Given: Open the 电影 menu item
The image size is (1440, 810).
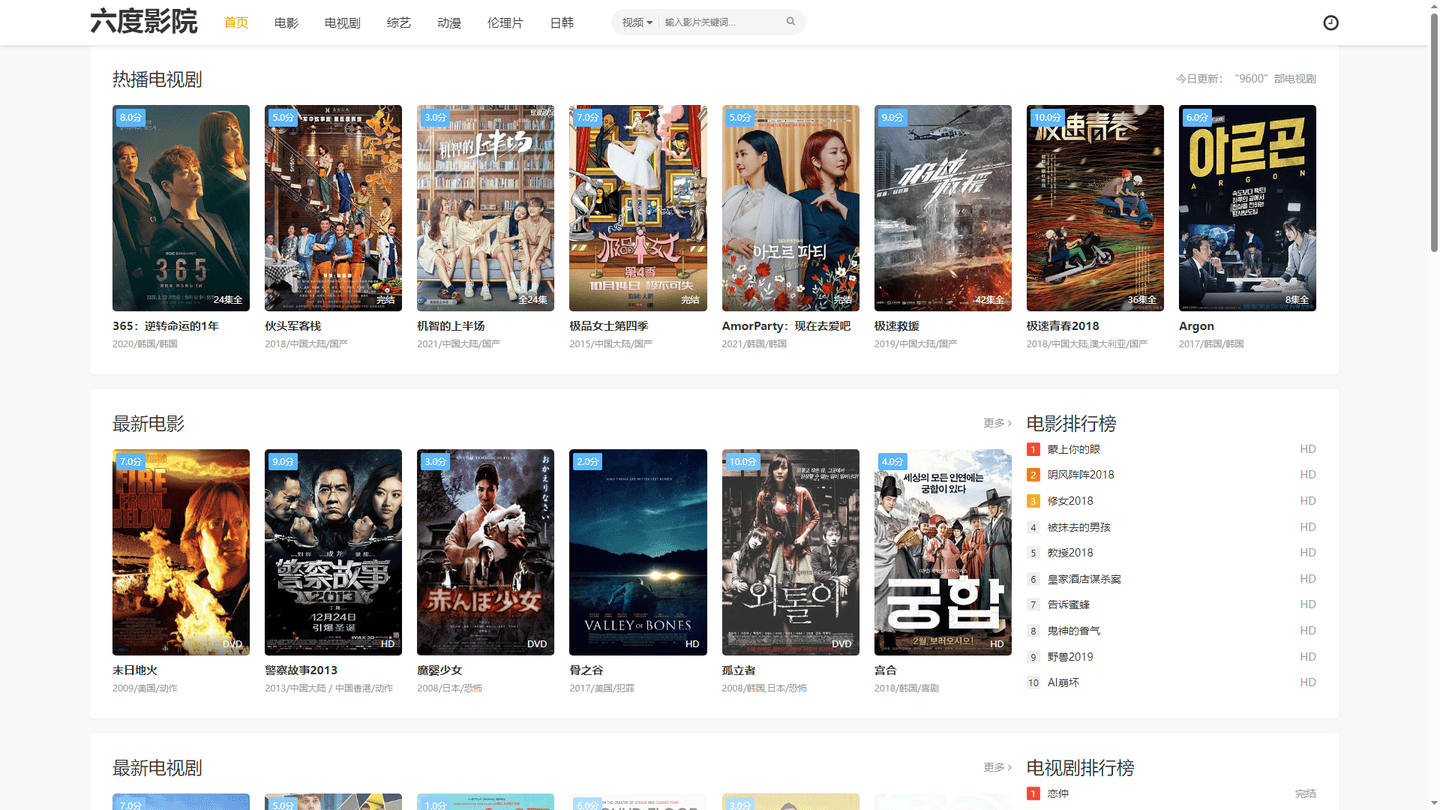Looking at the screenshot, I should tap(287, 22).
